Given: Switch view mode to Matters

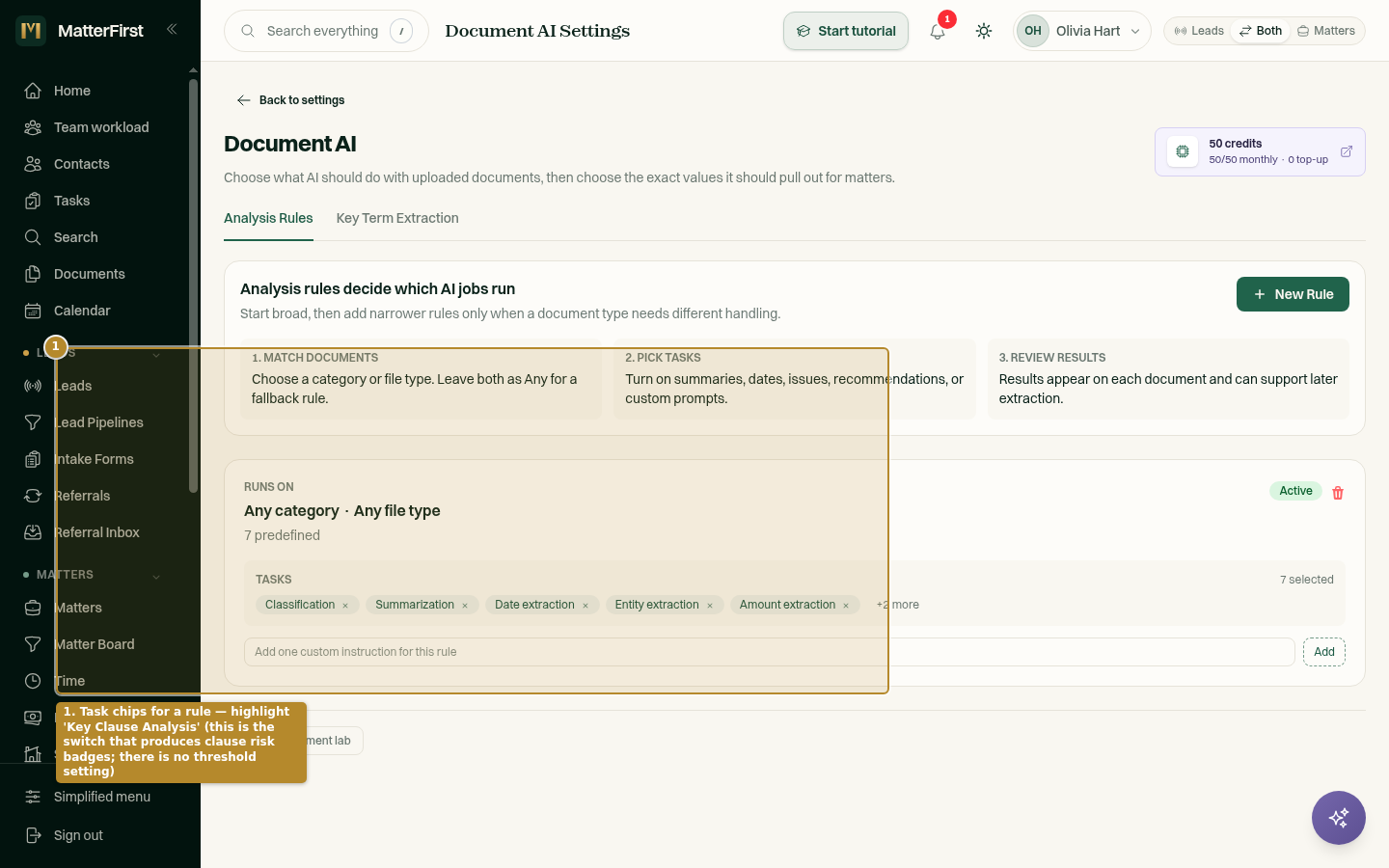Looking at the screenshot, I should coord(1326,31).
